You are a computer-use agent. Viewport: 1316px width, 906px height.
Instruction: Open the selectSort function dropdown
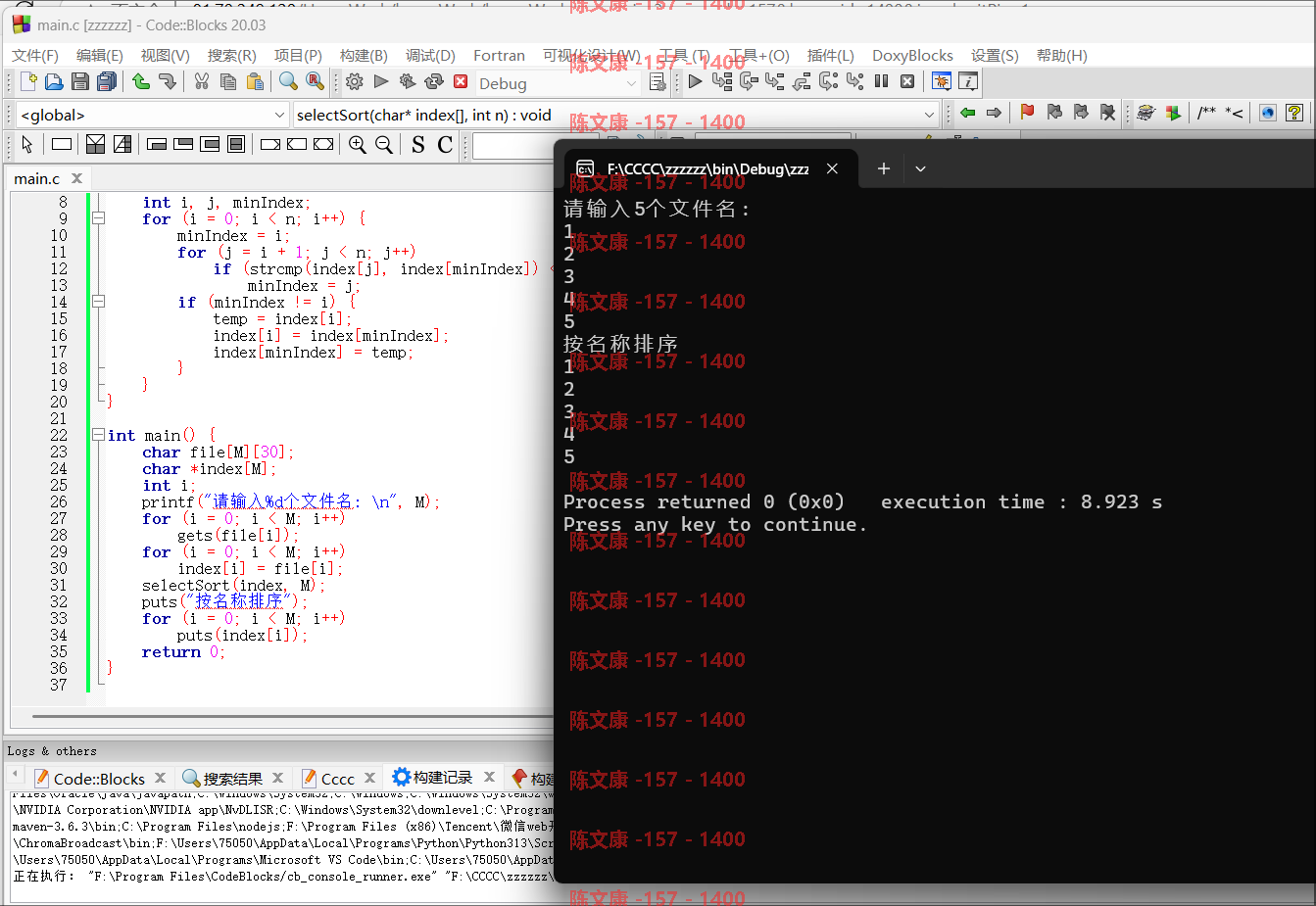pos(616,115)
